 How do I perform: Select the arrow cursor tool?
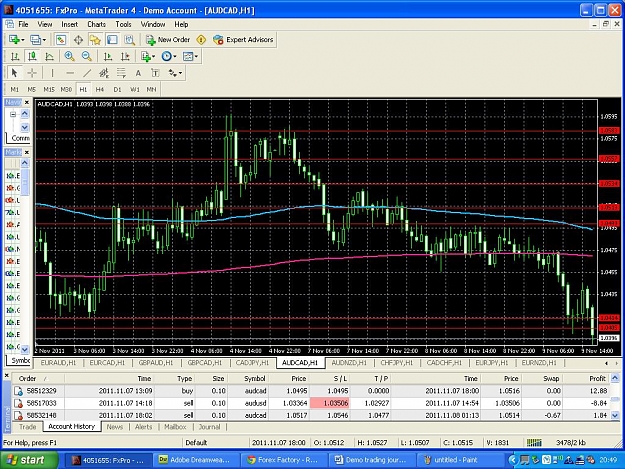[15, 73]
